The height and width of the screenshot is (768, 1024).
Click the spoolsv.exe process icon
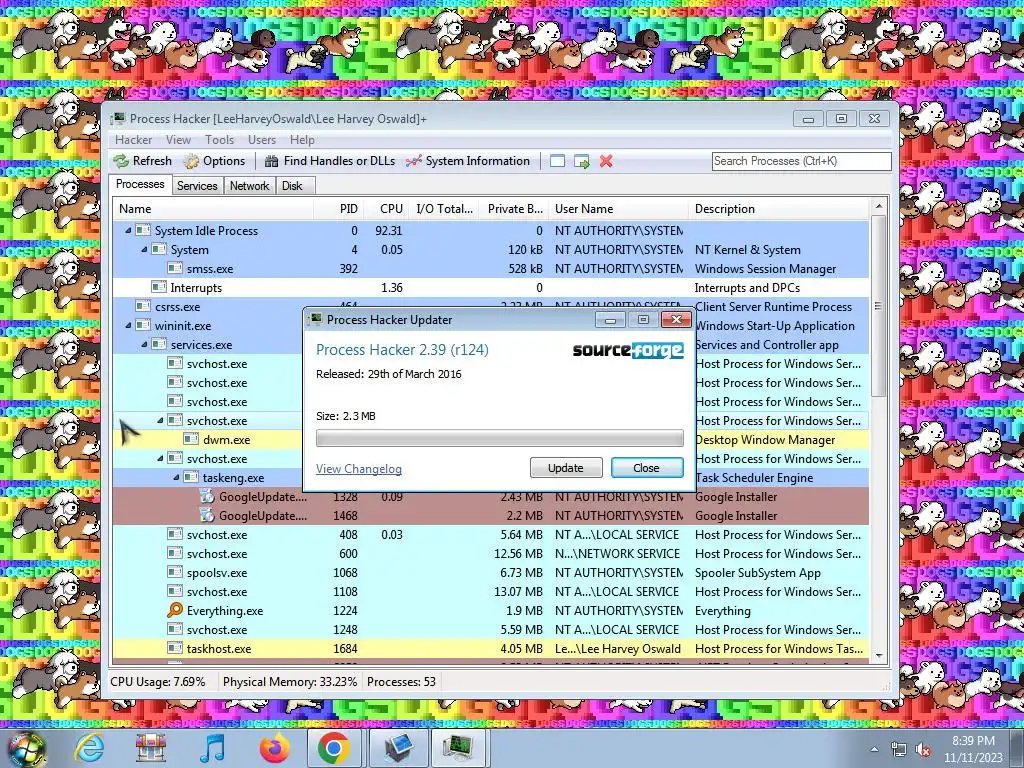pos(175,573)
